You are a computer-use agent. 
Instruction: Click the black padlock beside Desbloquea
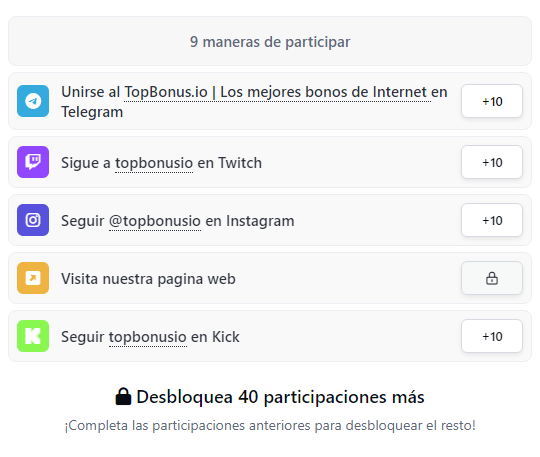point(123,396)
